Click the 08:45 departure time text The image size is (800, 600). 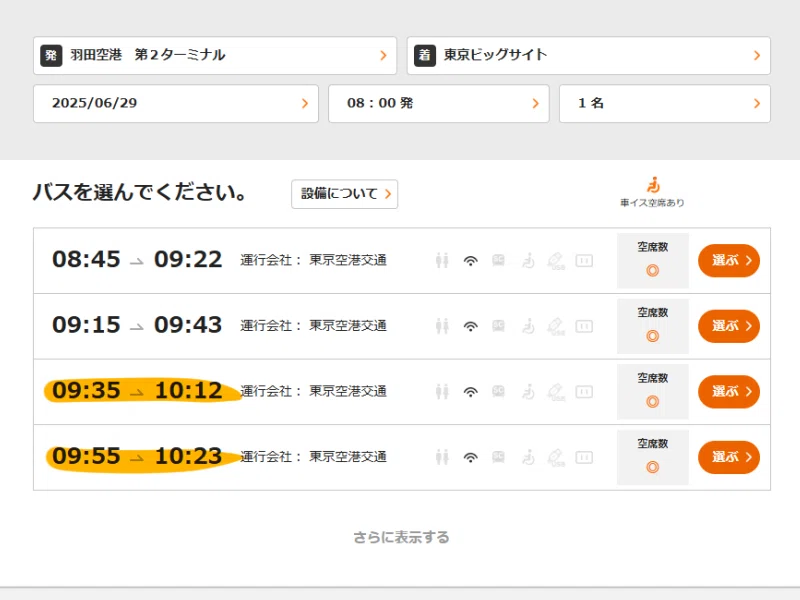[x=86, y=259]
